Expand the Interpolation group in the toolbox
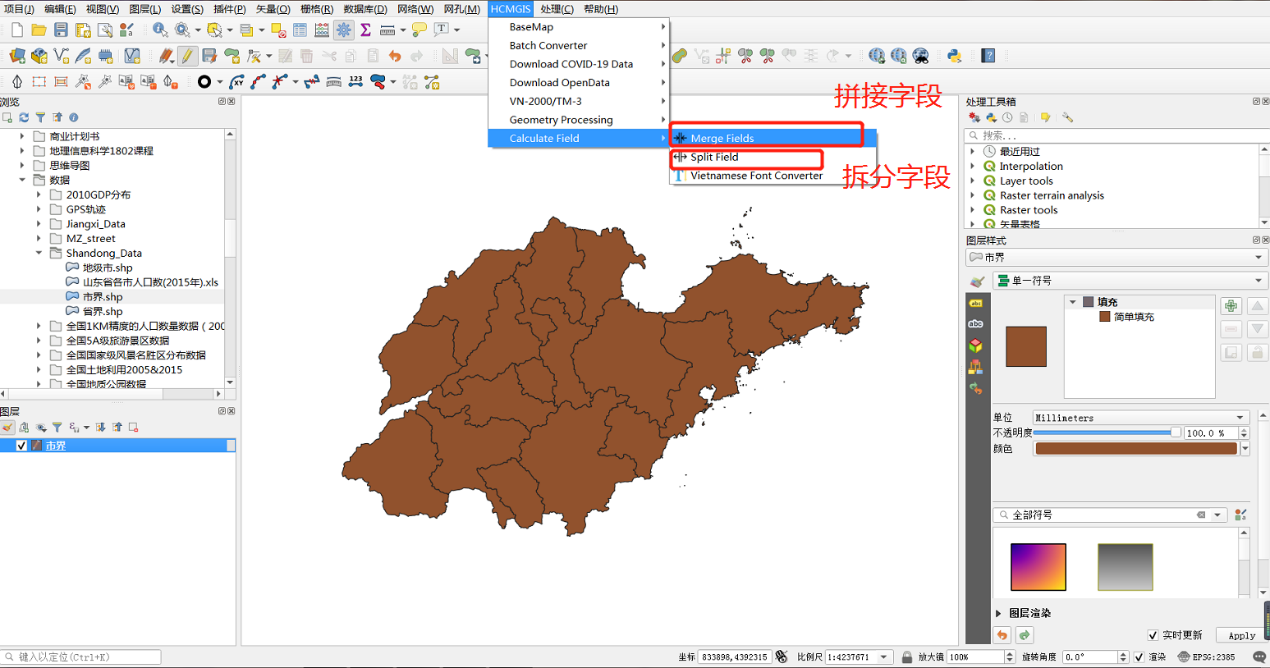1270x668 pixels. [x=972, y=167]
